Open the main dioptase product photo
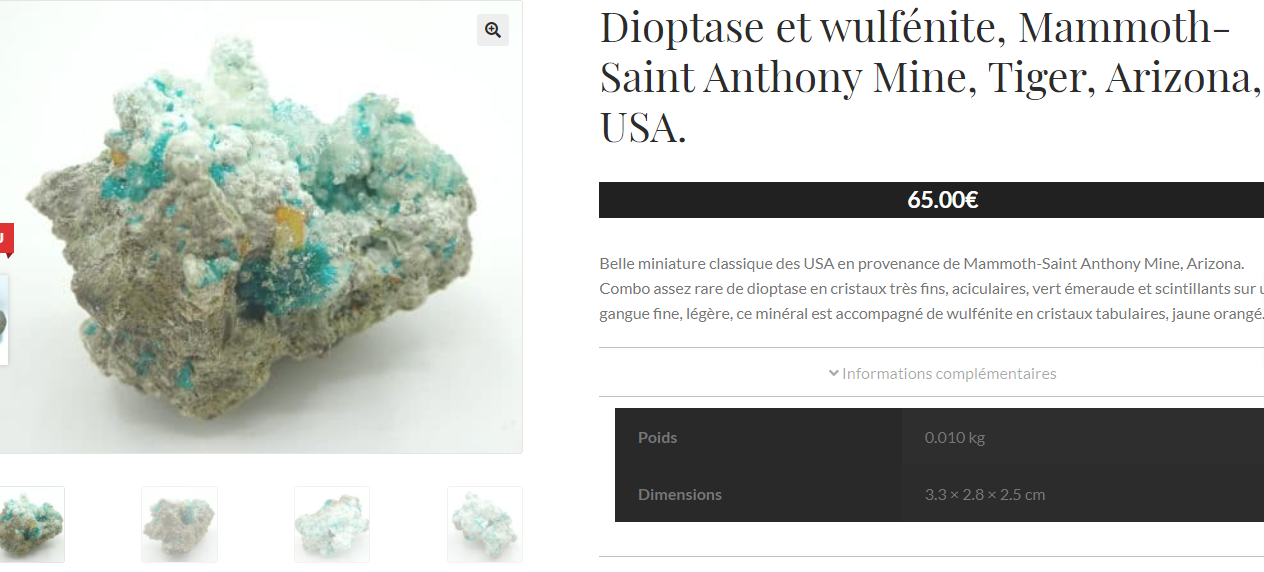This screenshot has height=572, width=1264. click(x=260, y=227)
